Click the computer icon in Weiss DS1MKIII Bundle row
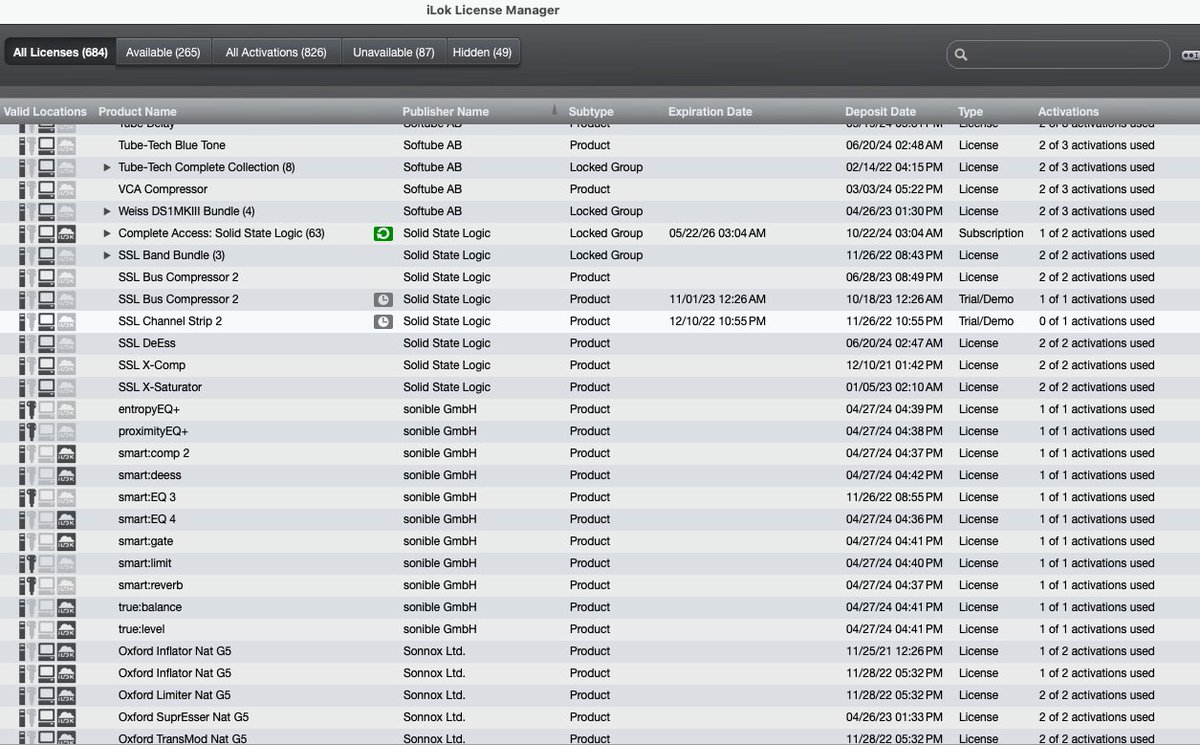Screen dimensions: 1200x745 point(46,211)
